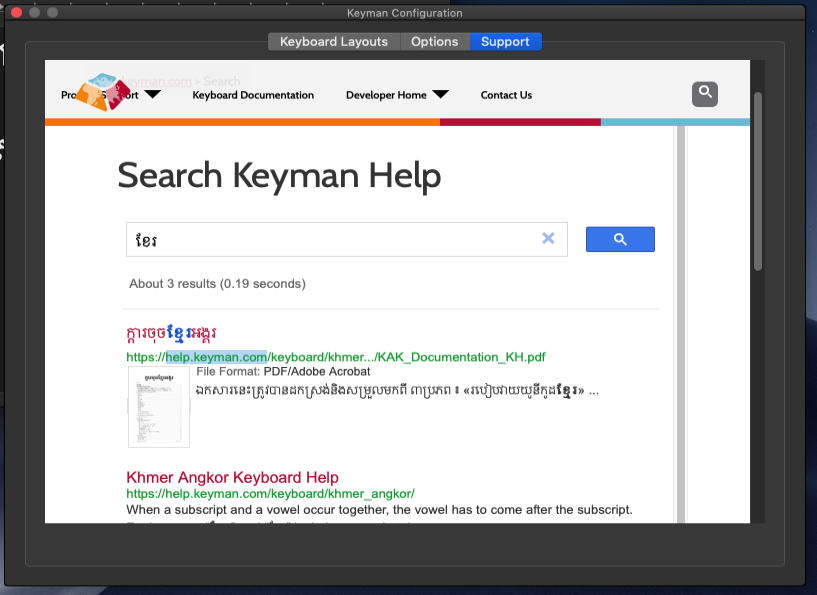Click the Keyman logo icon
Screen dimensions: 817x595
[103, 92]
